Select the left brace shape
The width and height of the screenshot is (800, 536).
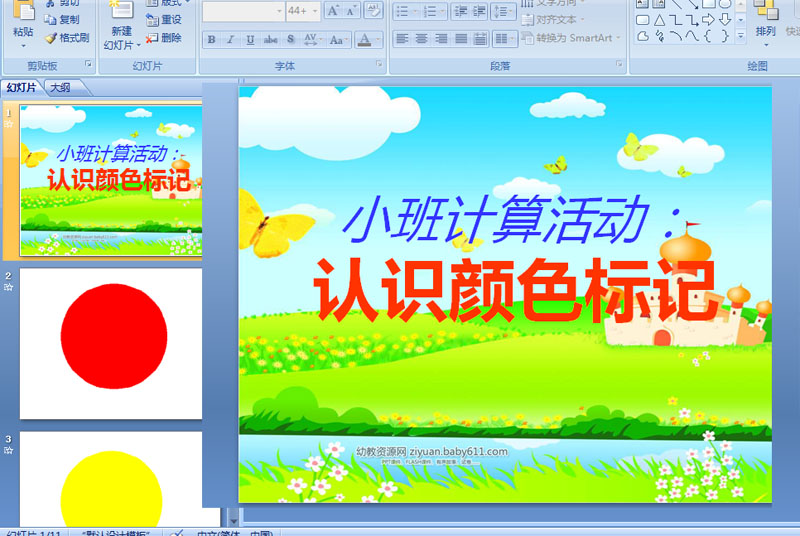[708, 36]
